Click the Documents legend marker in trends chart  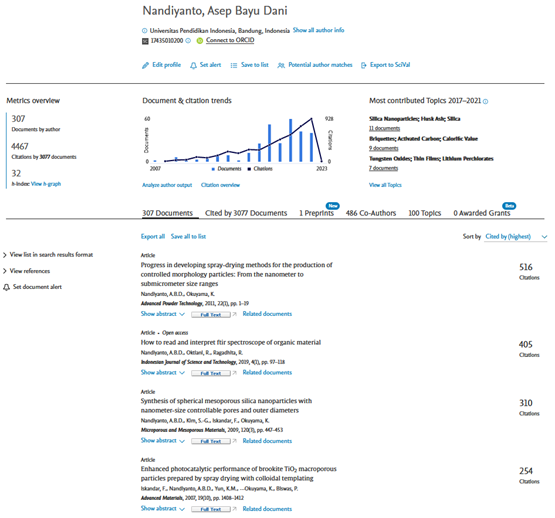pyautogui.click(x=213, y=169)
